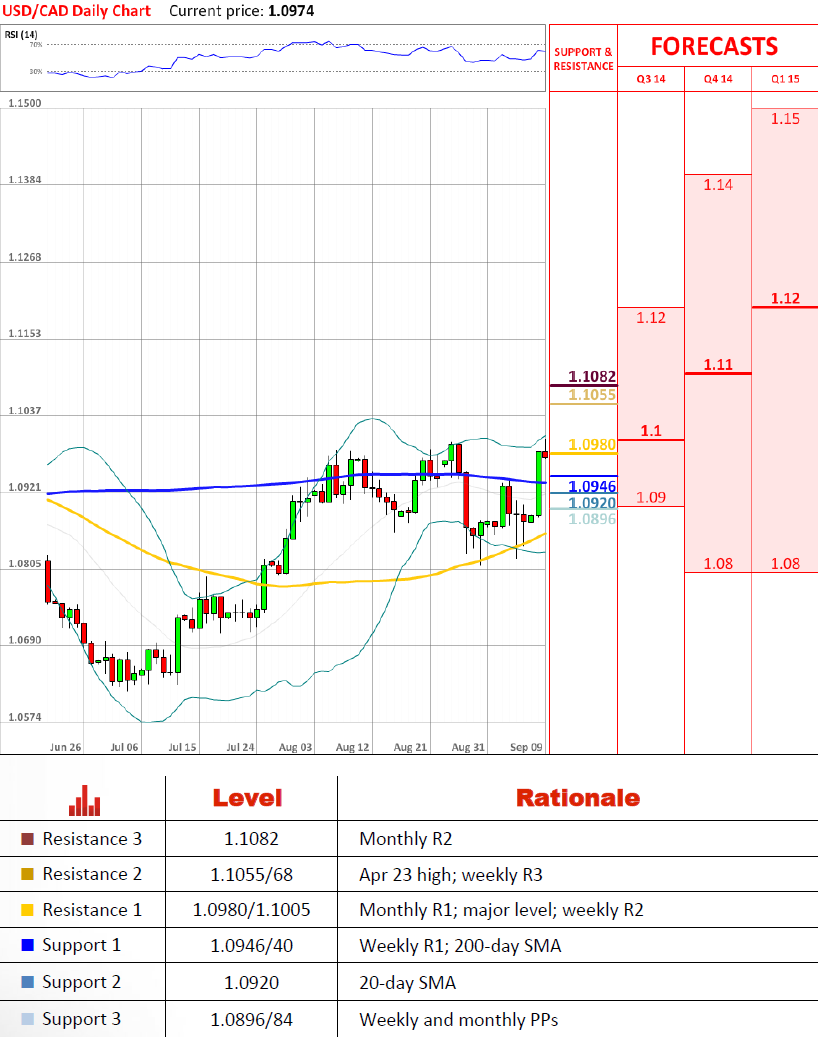The image size is (818, 1037).
Task: Click the Resistance 1 yellow color swatch
Action: 27,910
